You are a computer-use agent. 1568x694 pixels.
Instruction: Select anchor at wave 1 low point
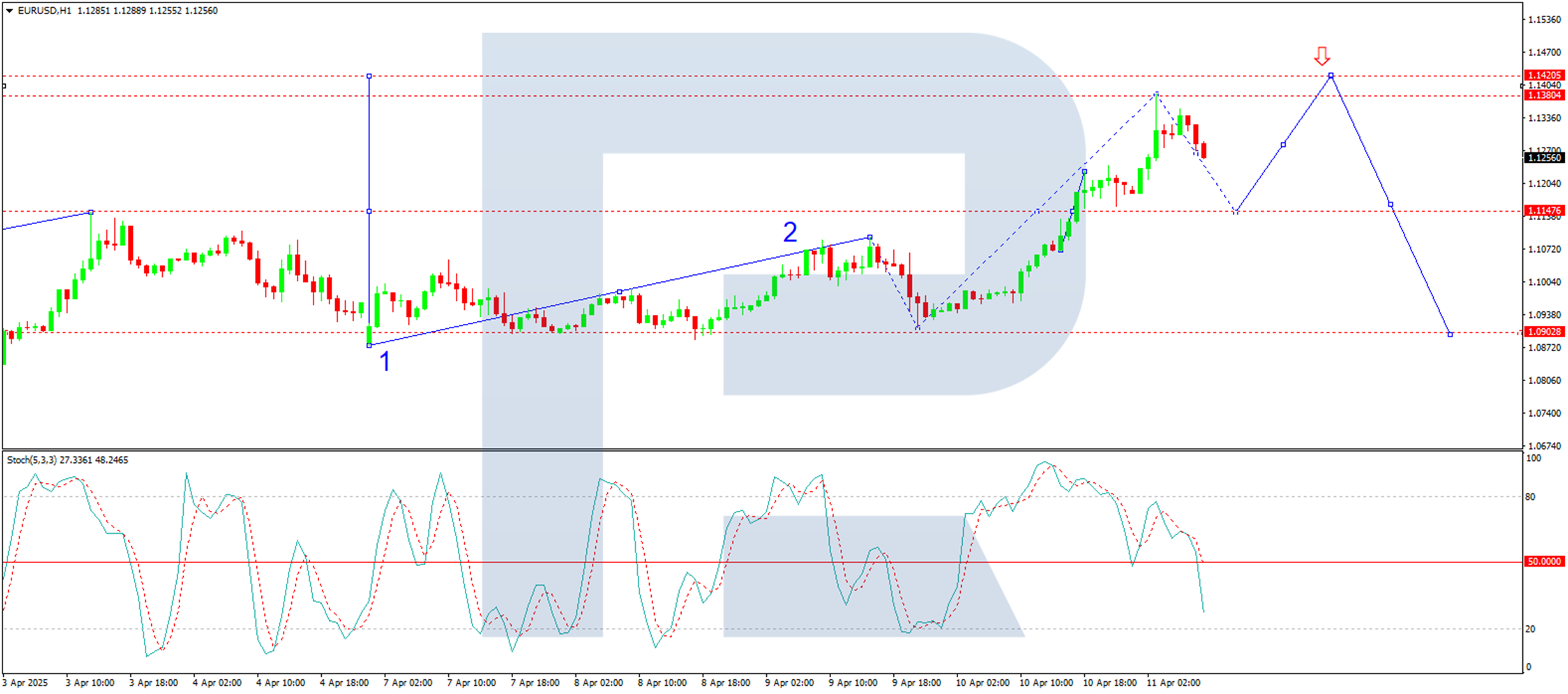click(369, 345)
